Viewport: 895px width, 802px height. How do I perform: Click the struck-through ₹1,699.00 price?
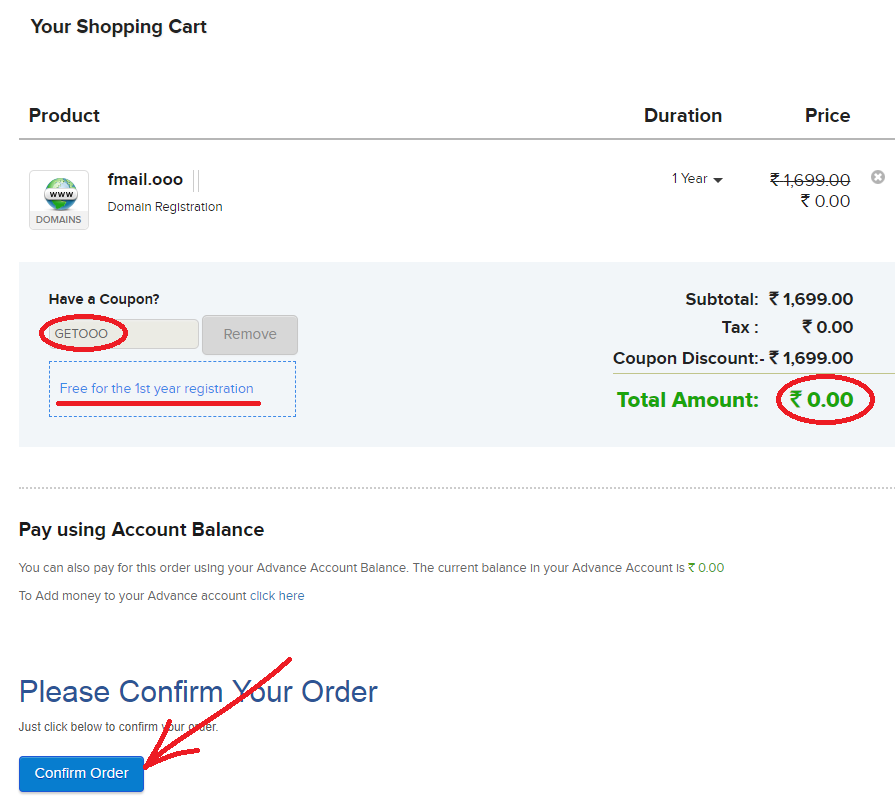point(810,180)
